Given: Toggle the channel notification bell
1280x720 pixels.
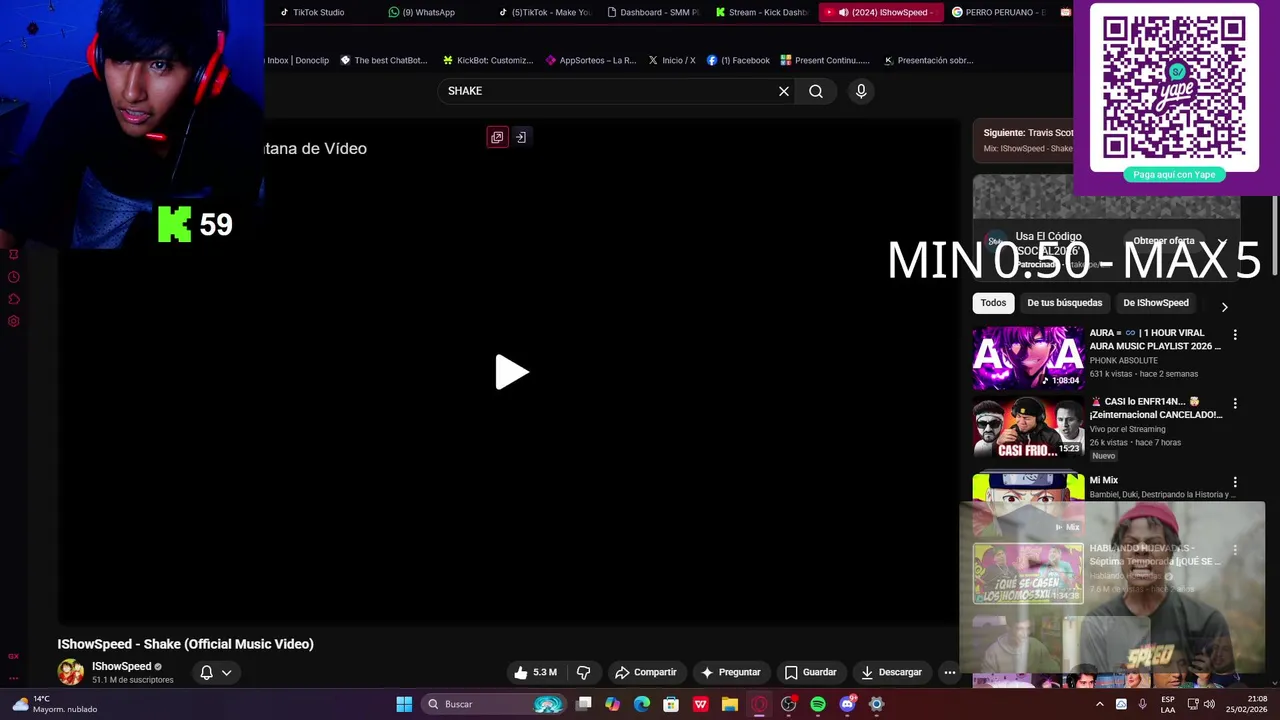Looking at the screenshot, I should tap(206, 672).
